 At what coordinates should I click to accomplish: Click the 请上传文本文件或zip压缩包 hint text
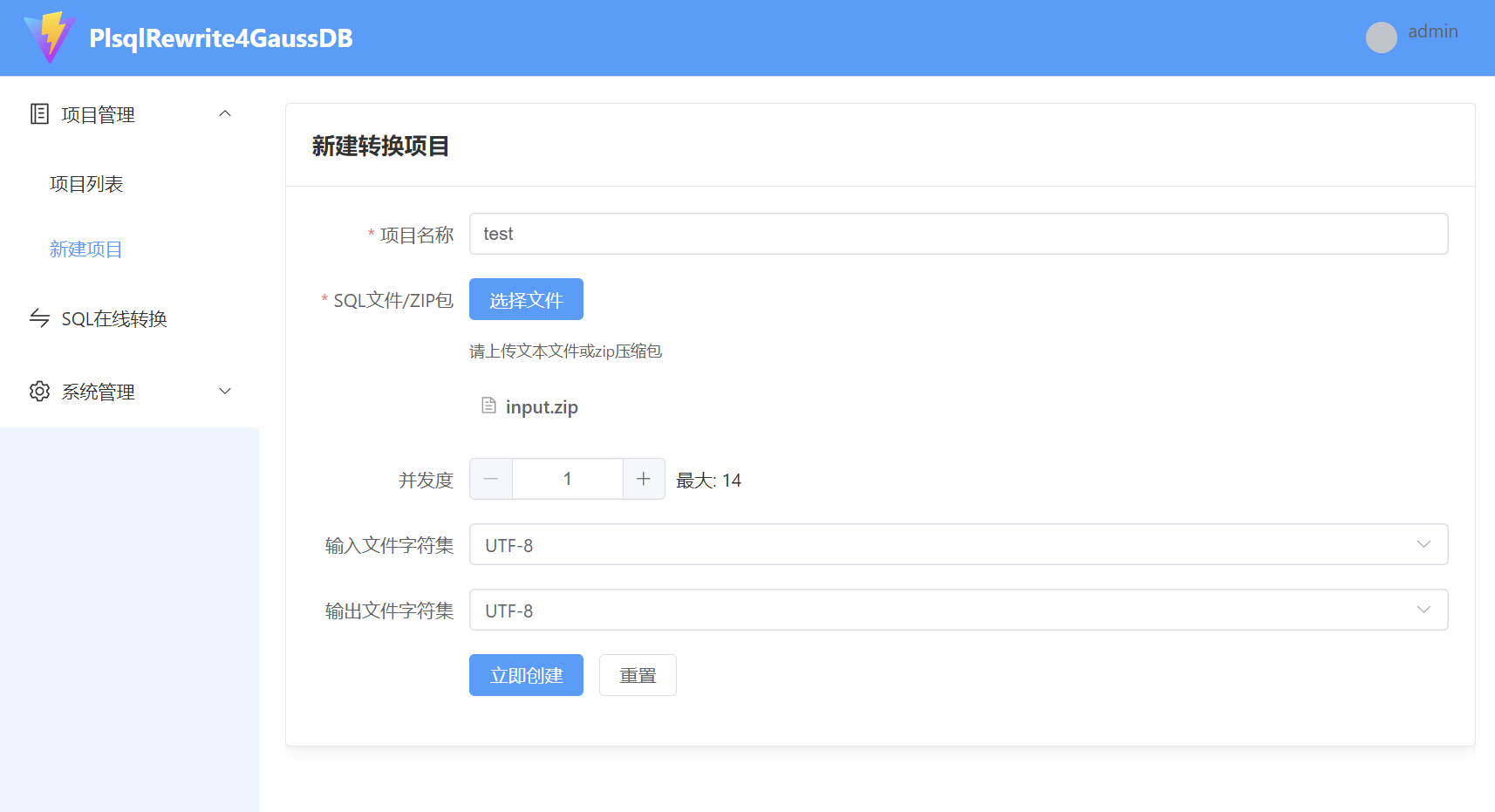[x=565, y=351]
